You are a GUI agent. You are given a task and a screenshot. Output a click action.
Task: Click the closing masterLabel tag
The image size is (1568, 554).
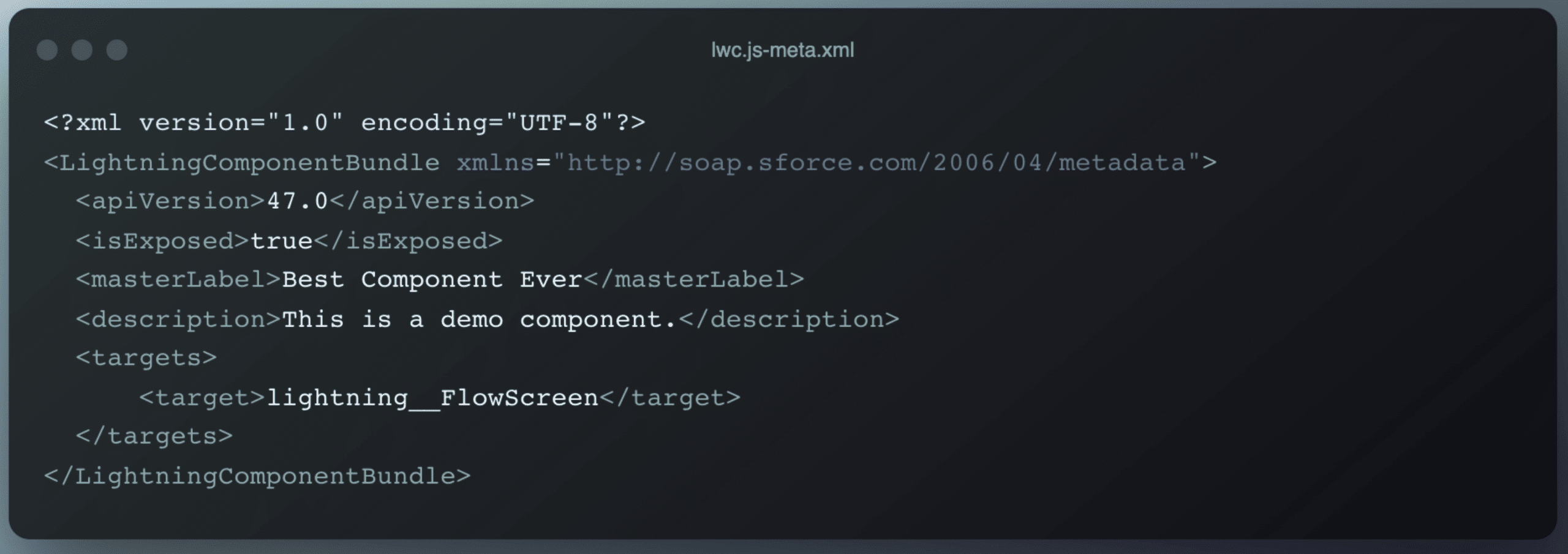click(x=693, y=280)
